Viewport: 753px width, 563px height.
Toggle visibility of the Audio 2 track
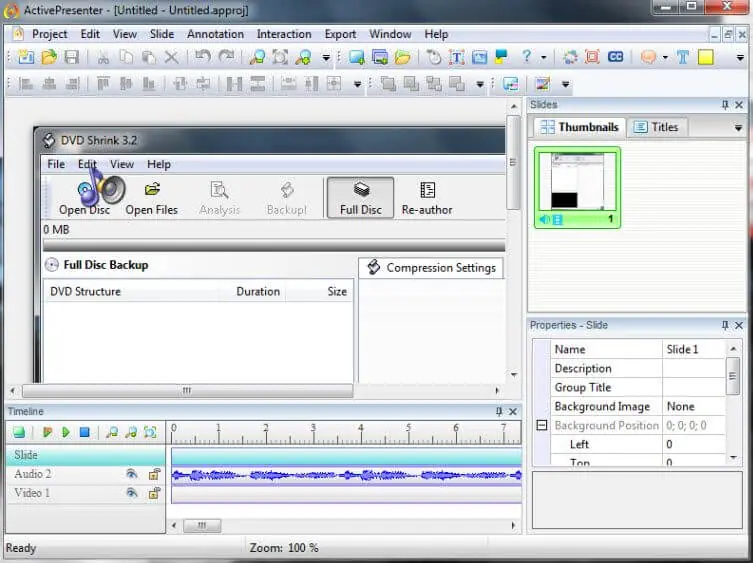132,474
